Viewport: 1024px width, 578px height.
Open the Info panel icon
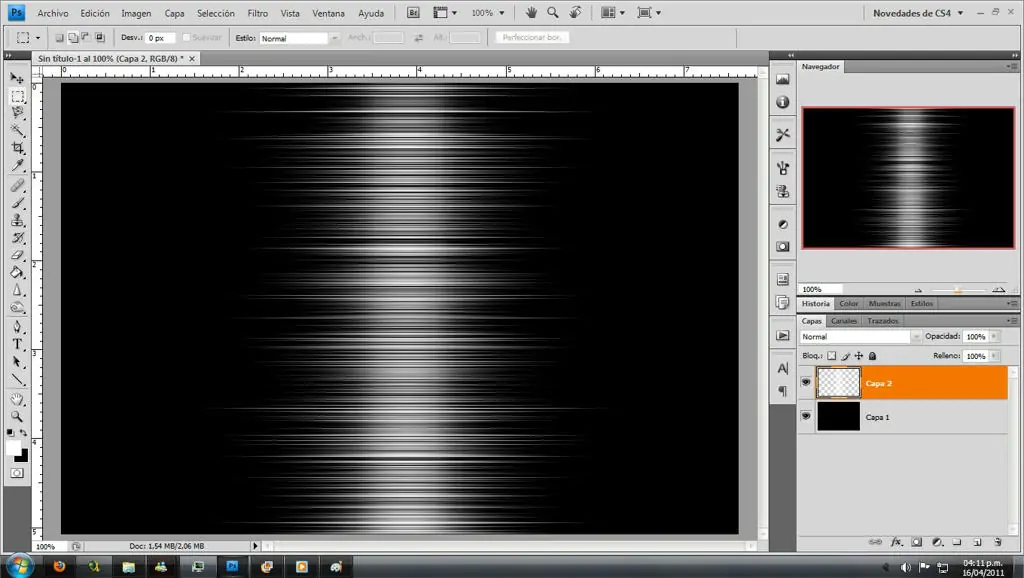pos(782,102)
